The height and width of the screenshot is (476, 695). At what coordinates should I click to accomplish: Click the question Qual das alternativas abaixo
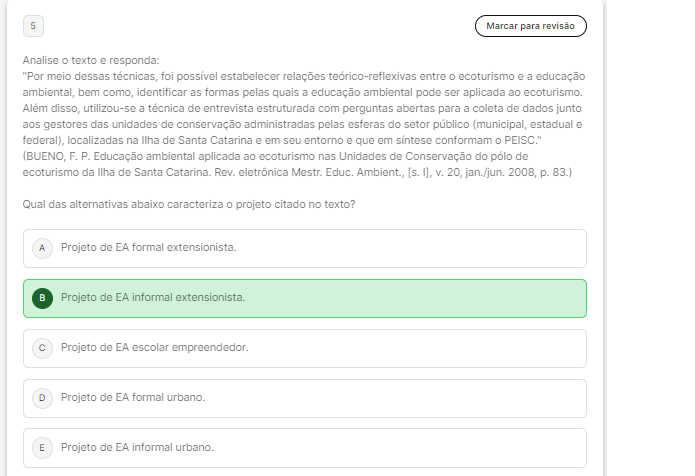pyautogui.click(x=188, y=204)
